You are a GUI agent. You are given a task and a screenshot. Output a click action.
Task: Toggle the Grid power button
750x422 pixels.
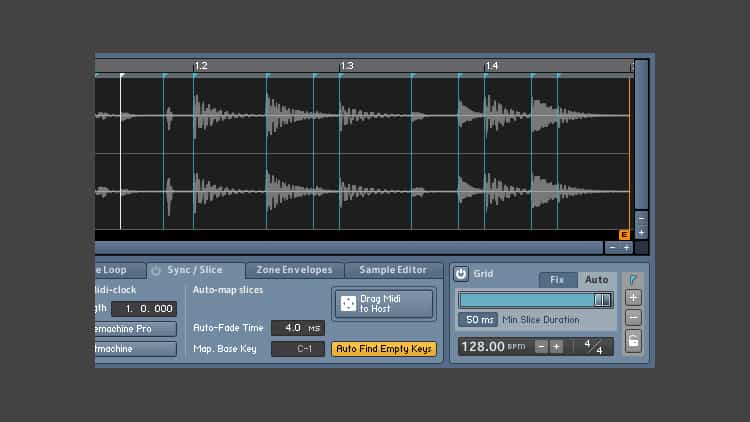coord(461,274)
